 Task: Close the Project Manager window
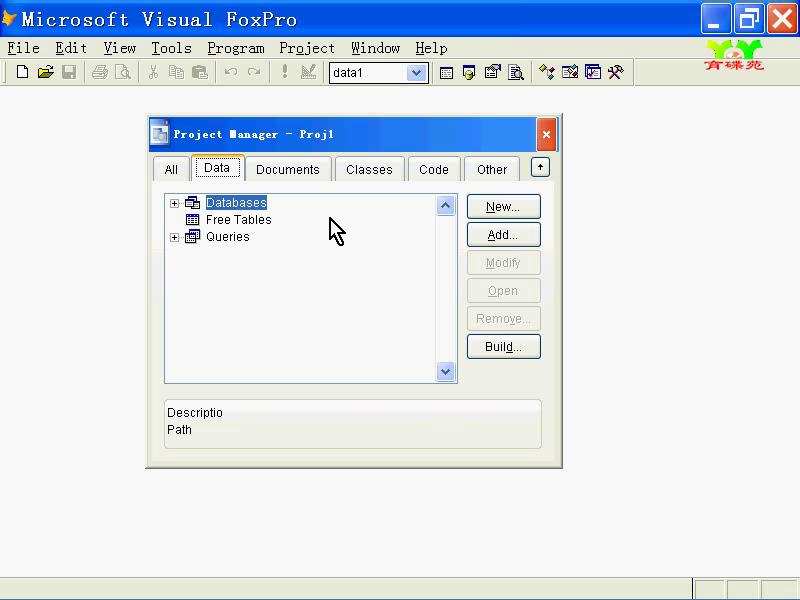click(546, 135)
